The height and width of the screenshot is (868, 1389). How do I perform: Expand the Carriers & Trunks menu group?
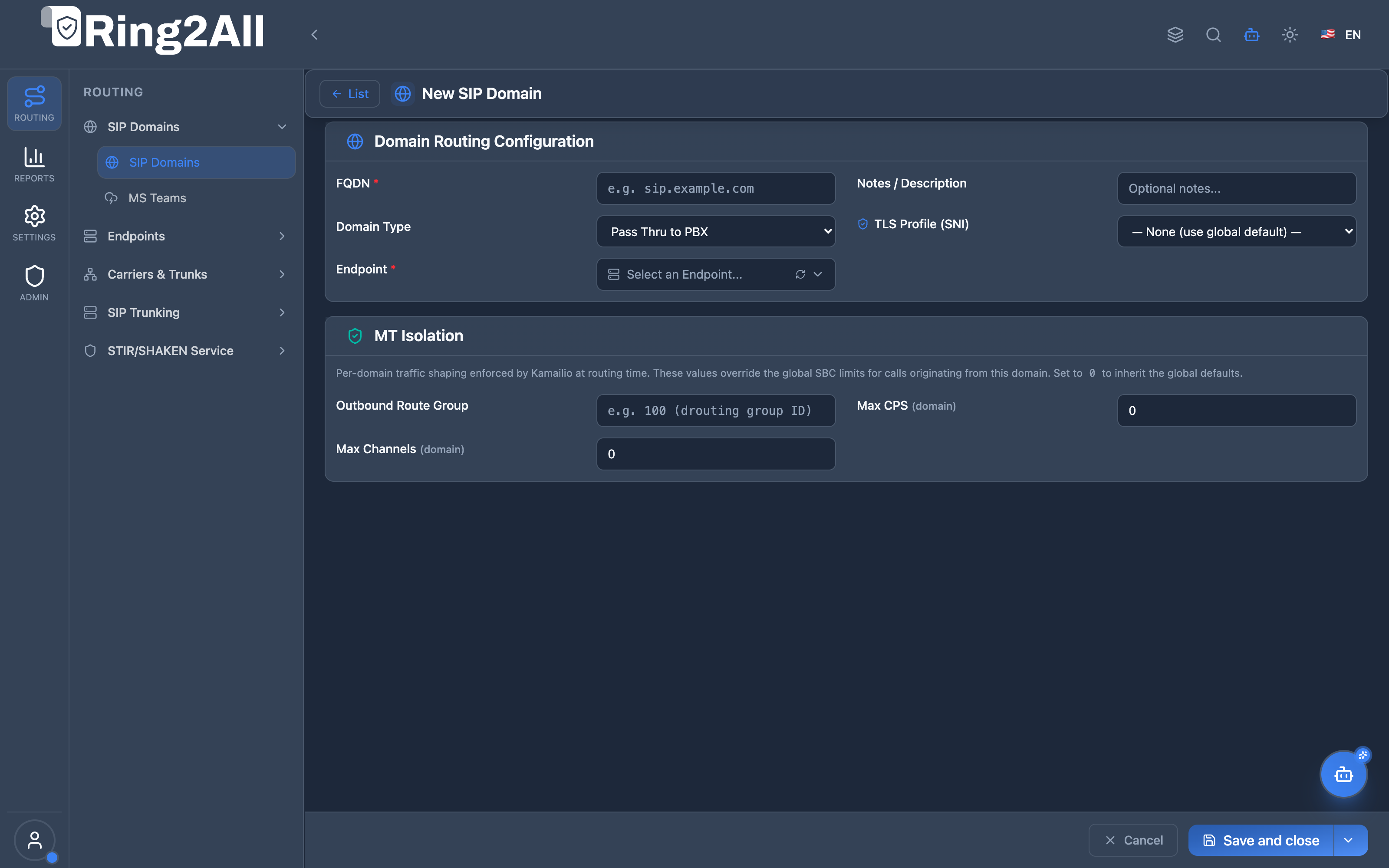(x=185, y=274)
